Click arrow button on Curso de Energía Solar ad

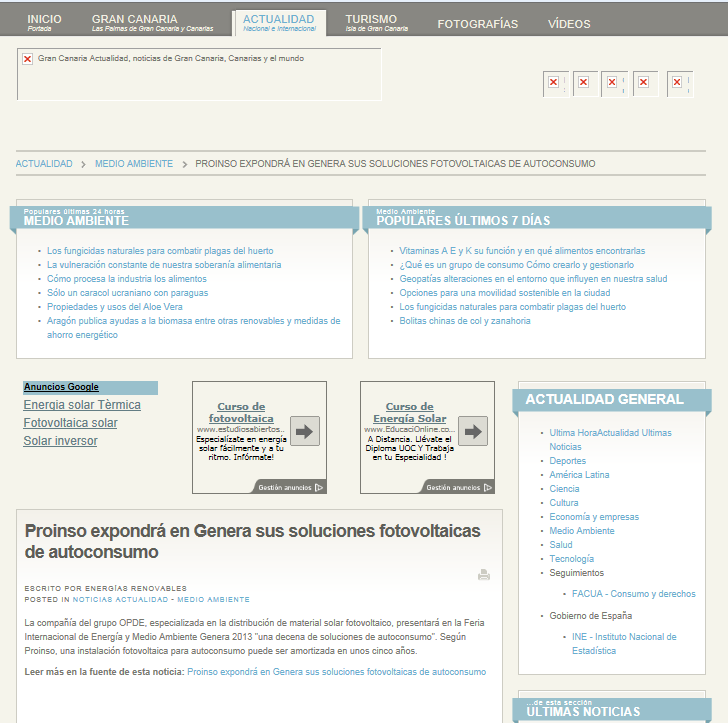tap(473, 431)
